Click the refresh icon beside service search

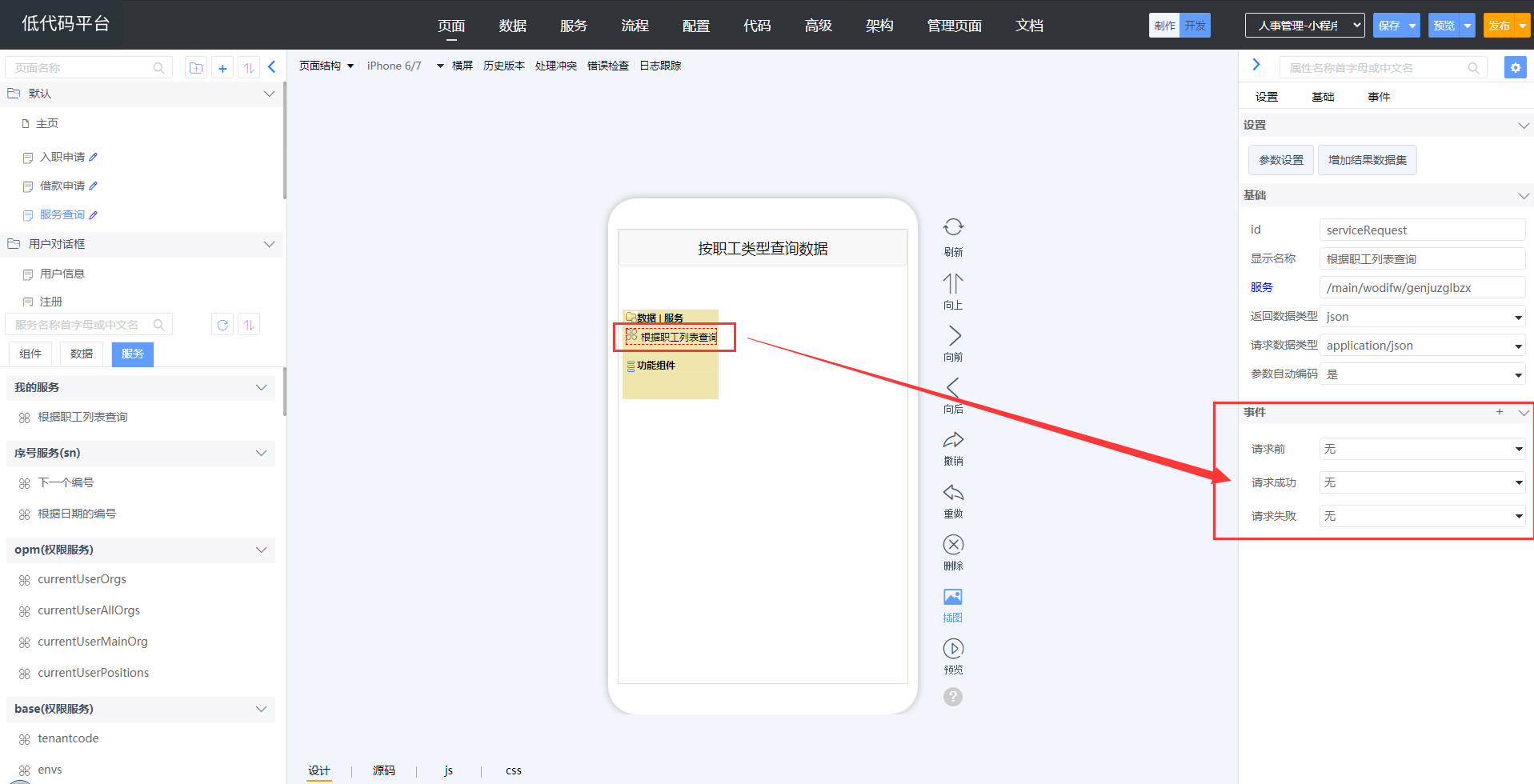[x=222, y=325]
